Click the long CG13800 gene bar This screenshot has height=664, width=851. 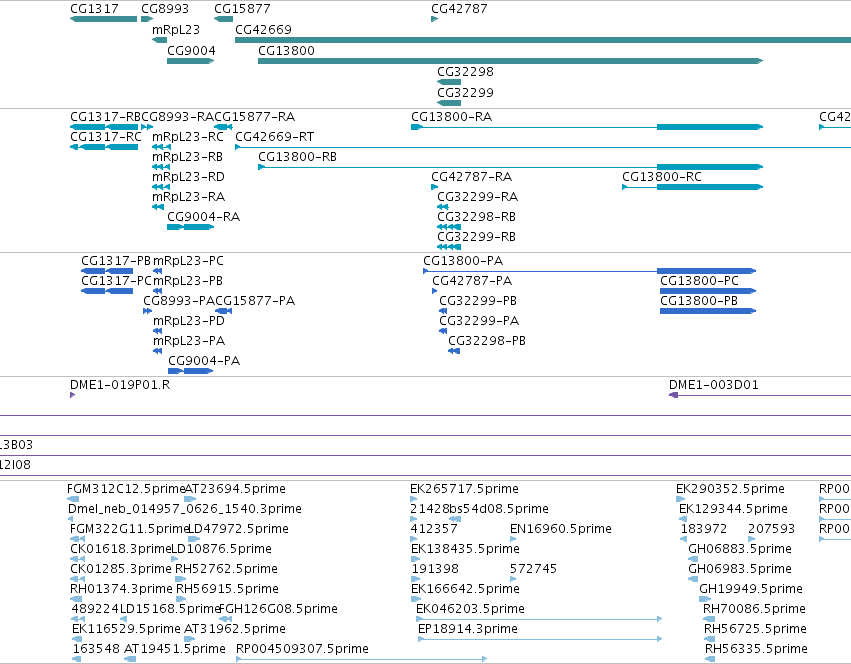[511, 61]
